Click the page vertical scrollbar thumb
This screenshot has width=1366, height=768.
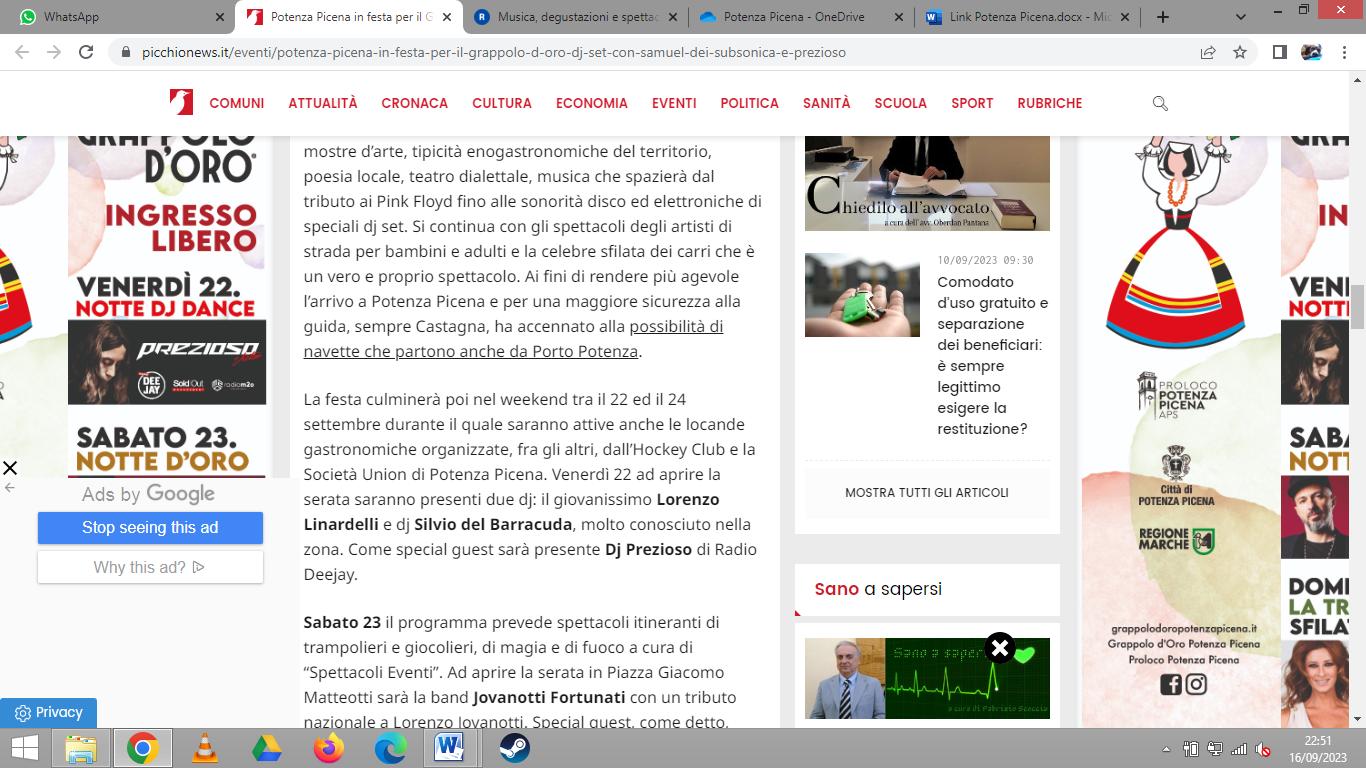1357,306
